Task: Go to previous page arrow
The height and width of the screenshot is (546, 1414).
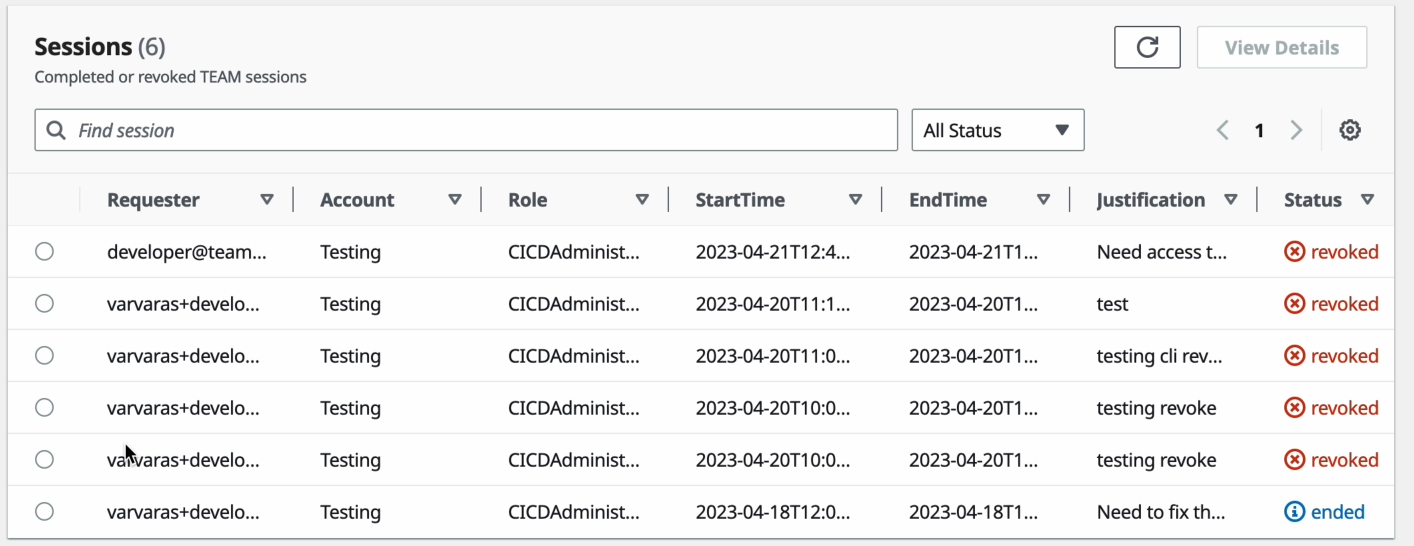Action: click(1222, 130)
